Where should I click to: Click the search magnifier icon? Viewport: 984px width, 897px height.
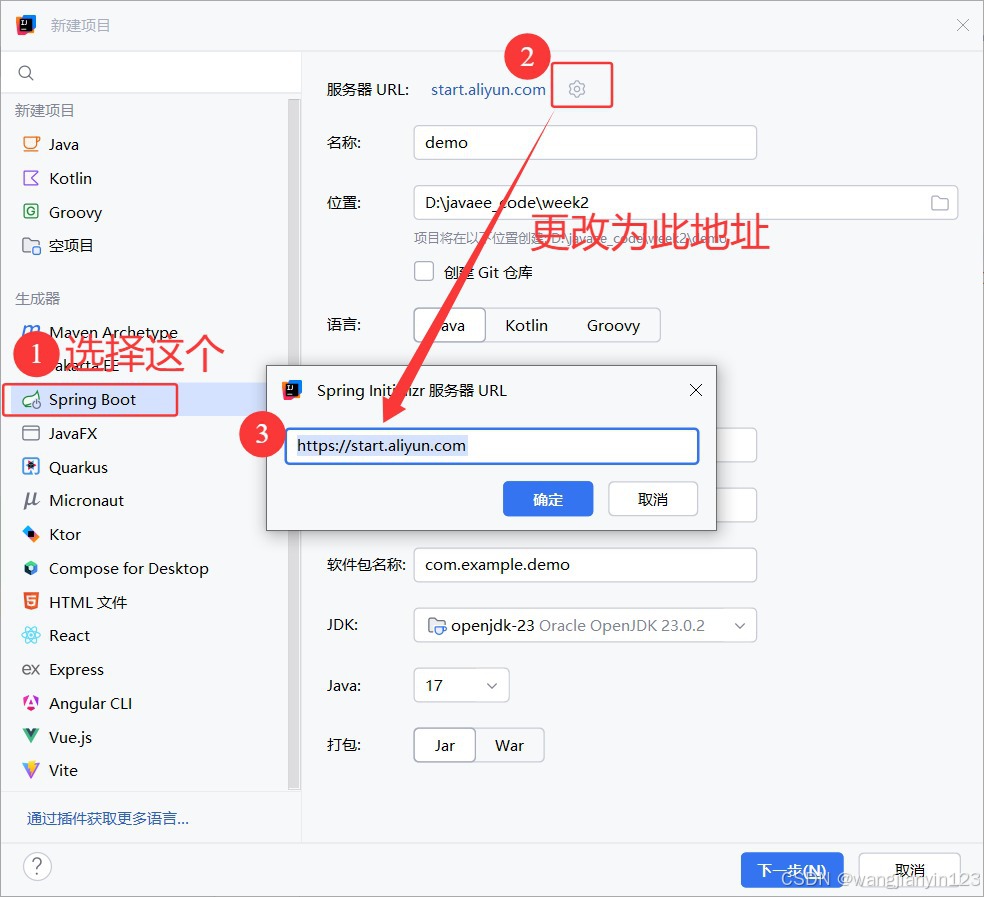[x=26, y=73]
